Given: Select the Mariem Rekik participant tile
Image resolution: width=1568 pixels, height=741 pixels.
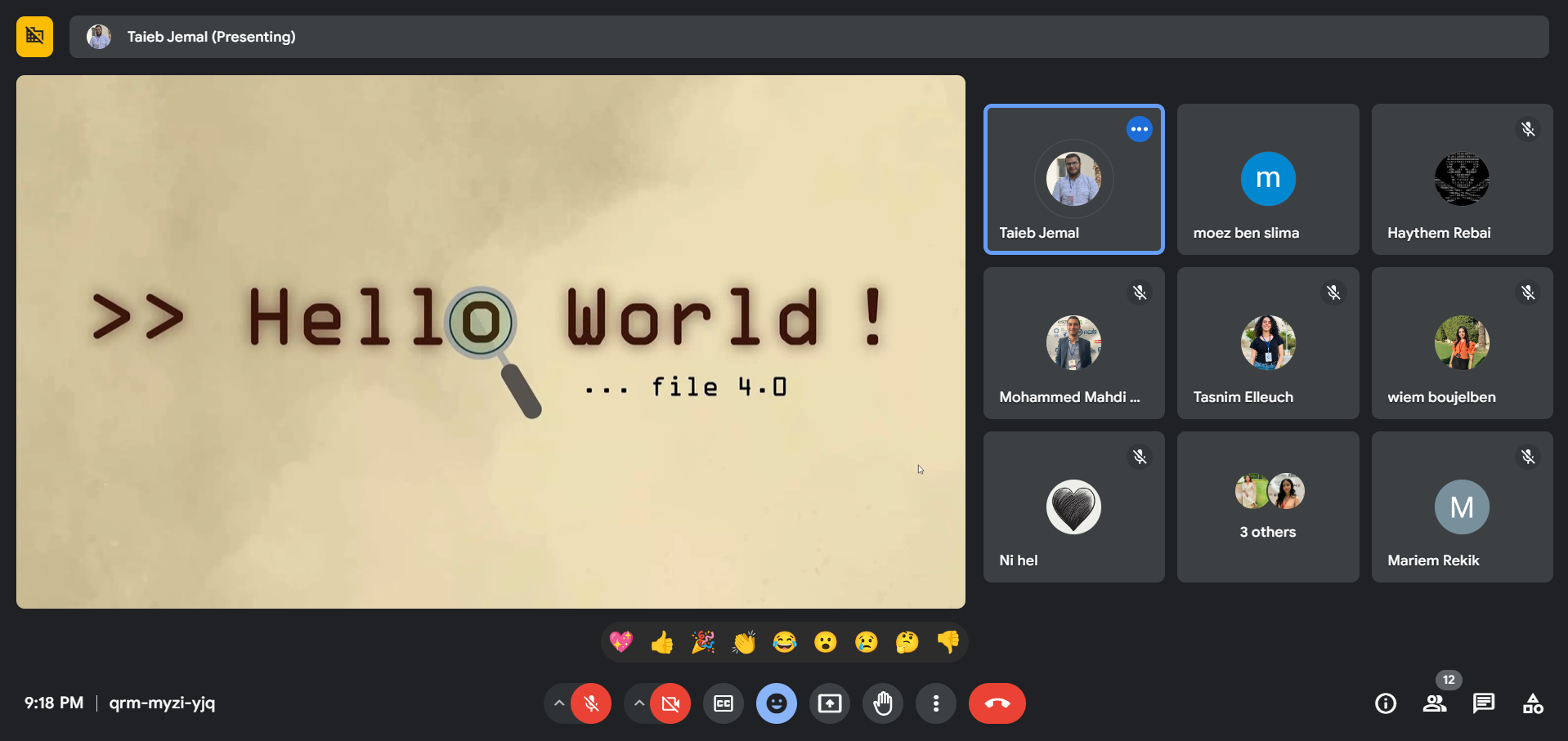Looking at the screenshot, I should click(x=1462, y=507).
